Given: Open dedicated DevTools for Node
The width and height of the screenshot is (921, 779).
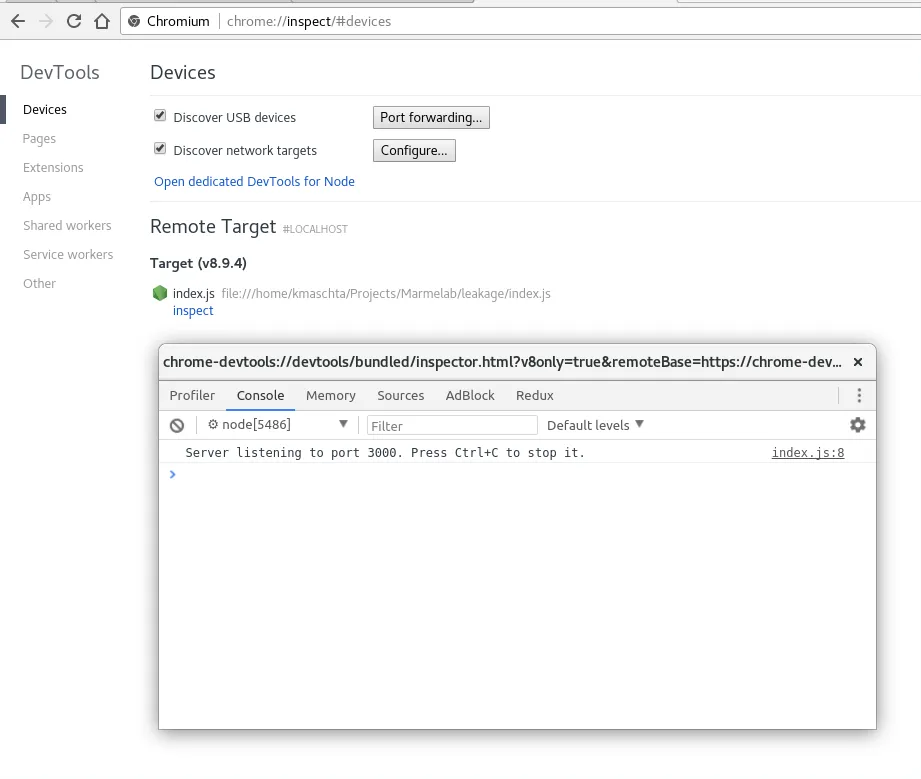Looking at the screenshot, I should 253,181.
